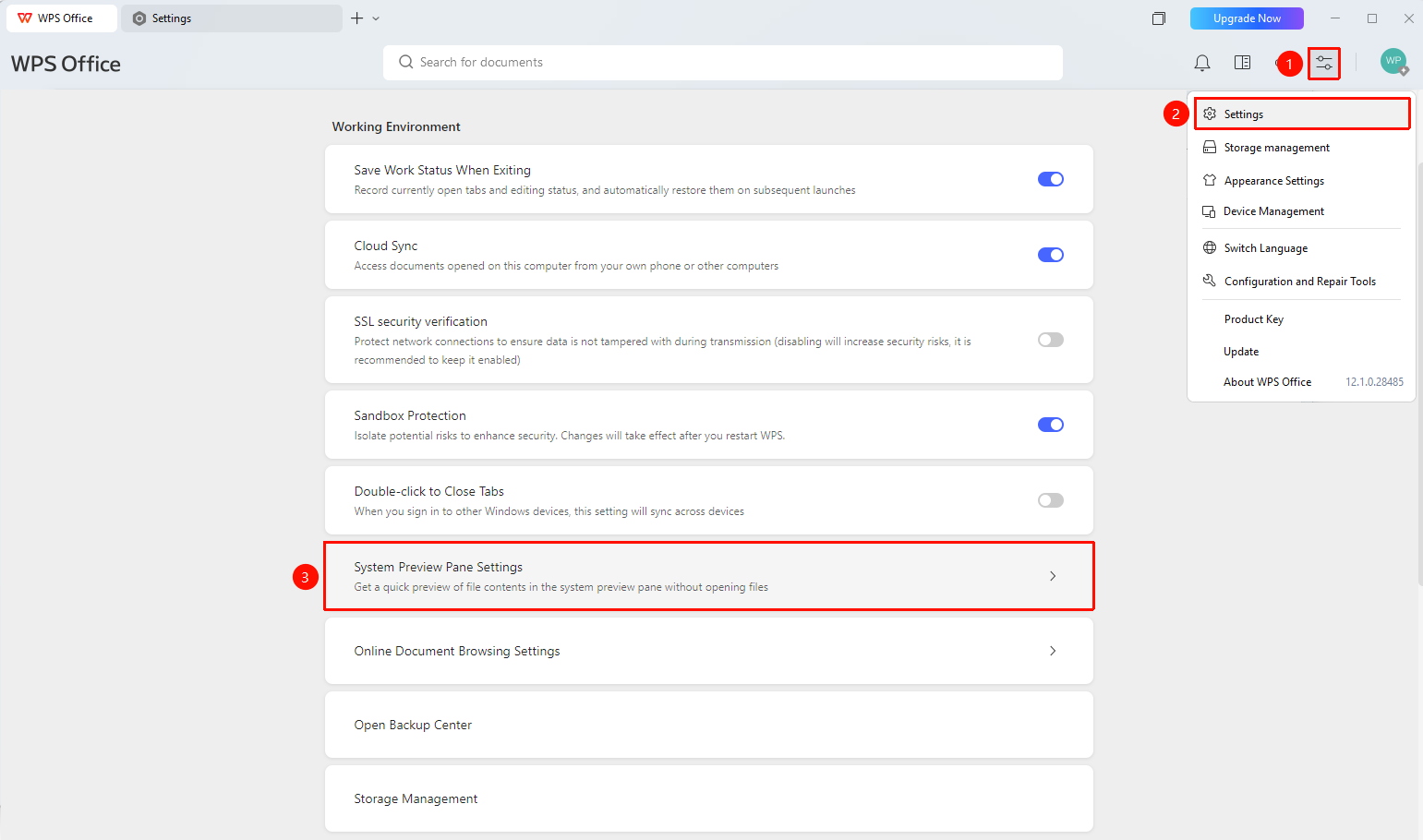Open the global settings sliders icon

pos(1324,63)
